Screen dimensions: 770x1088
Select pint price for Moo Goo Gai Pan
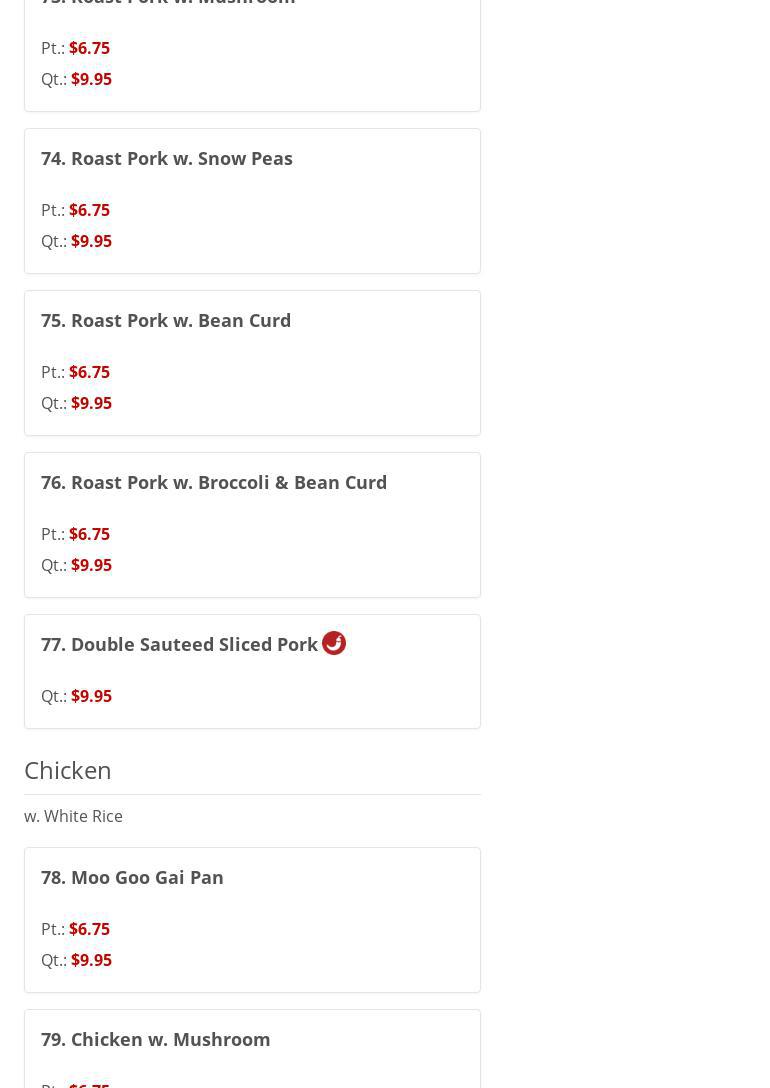click(x=89, y=929)
